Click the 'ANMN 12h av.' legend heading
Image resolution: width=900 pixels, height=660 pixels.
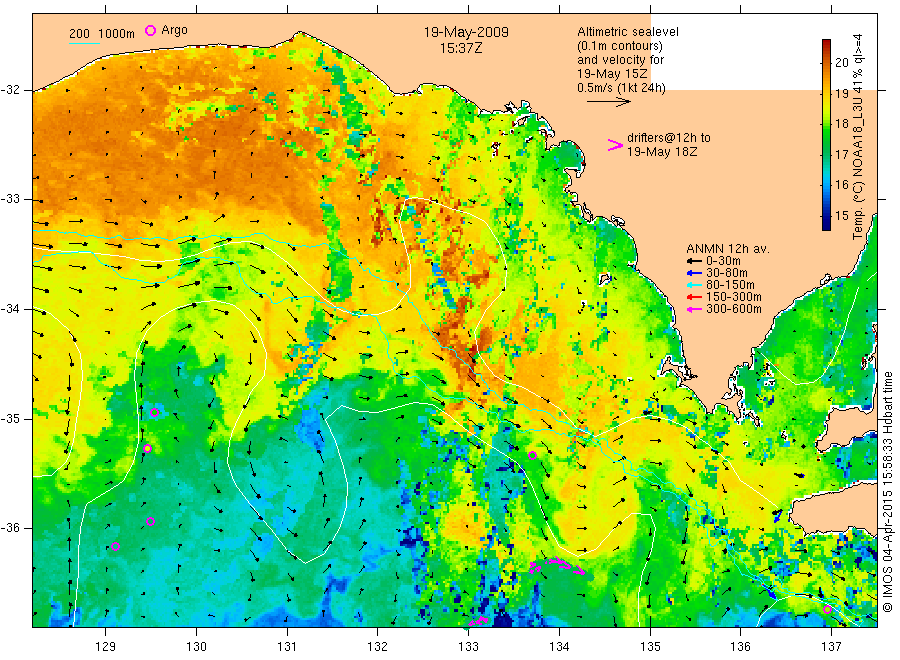[x=728, y=249]
